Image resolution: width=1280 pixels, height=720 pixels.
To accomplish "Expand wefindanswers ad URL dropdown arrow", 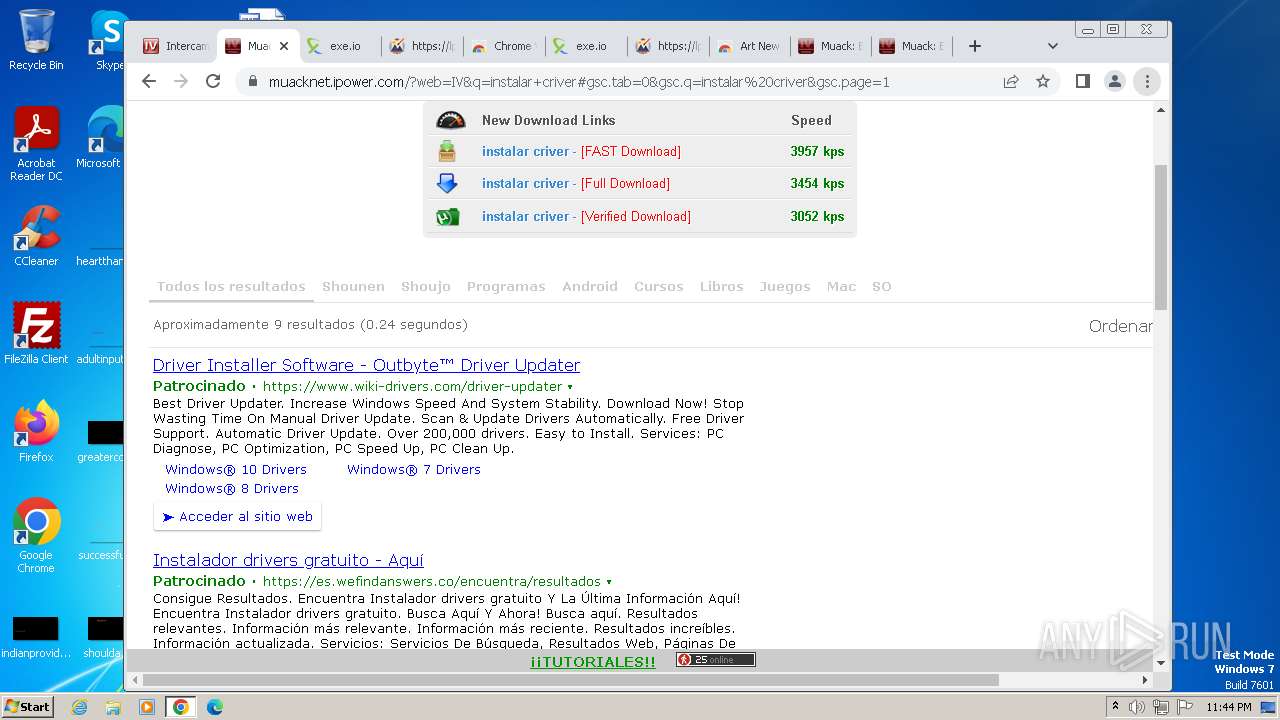I will click(x=609, y=582).
